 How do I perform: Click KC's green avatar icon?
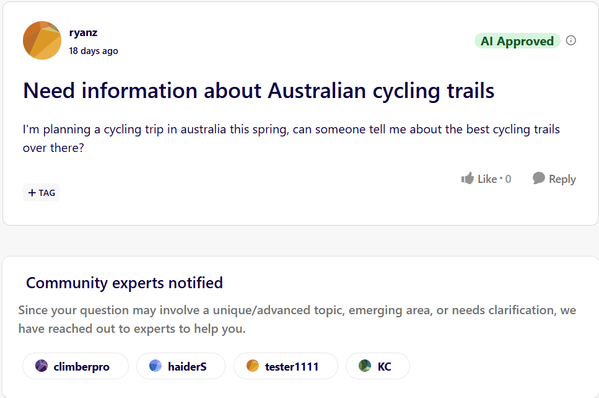(x=365, y=366)
